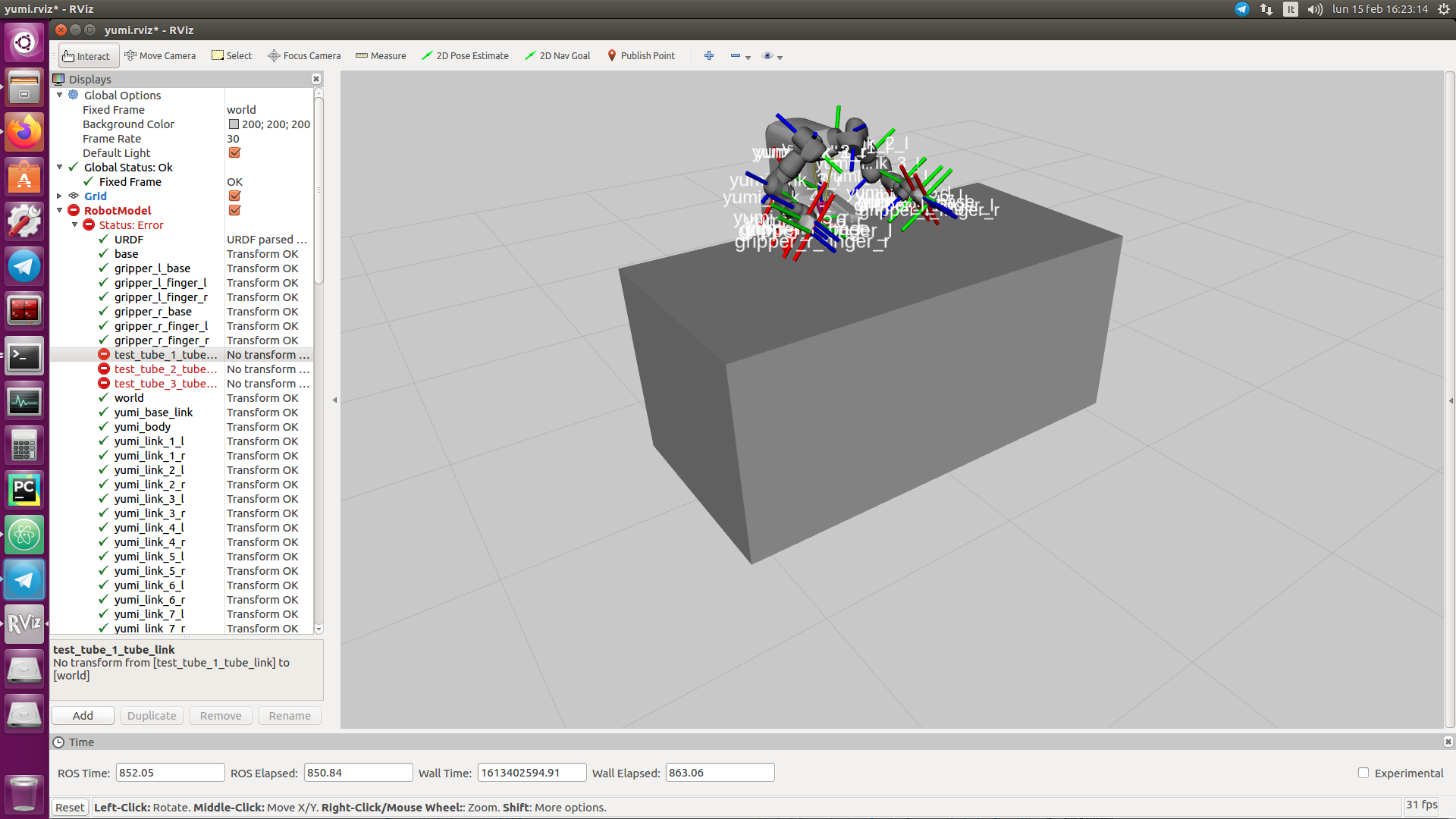
Task: Click the Displays panel vertical scrollbar
Action: 318,190
